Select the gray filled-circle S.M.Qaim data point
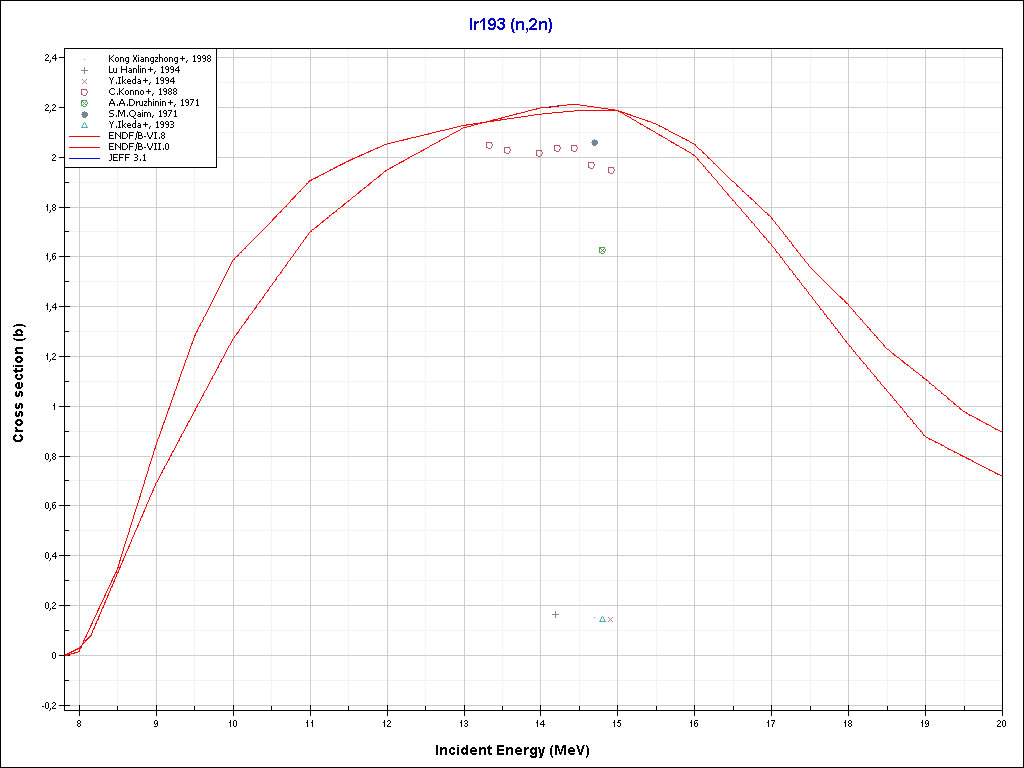Viewport: 1024px width, 768px height. [595, 143]
